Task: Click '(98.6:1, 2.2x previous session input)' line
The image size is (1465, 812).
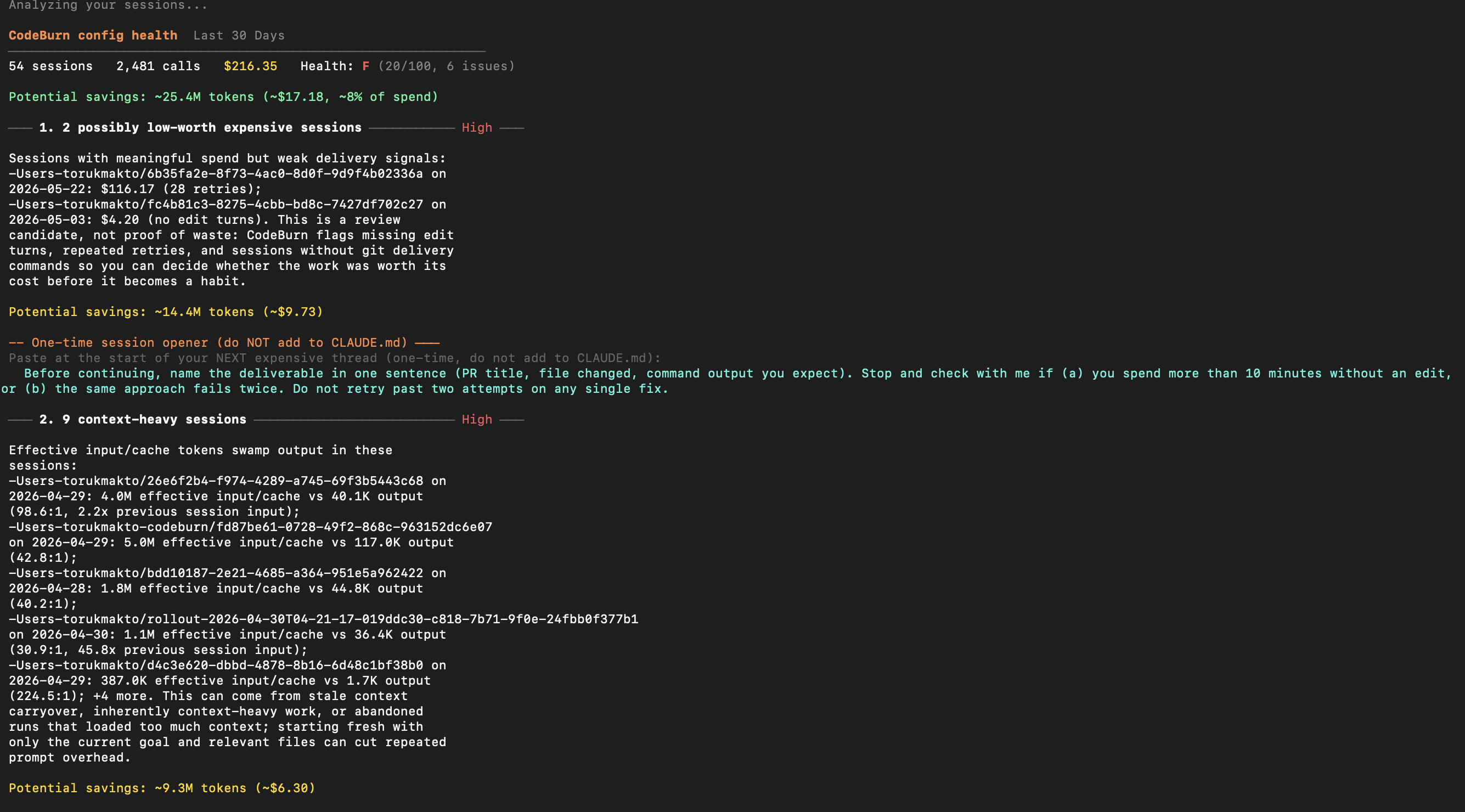Action: coord(154,511)
